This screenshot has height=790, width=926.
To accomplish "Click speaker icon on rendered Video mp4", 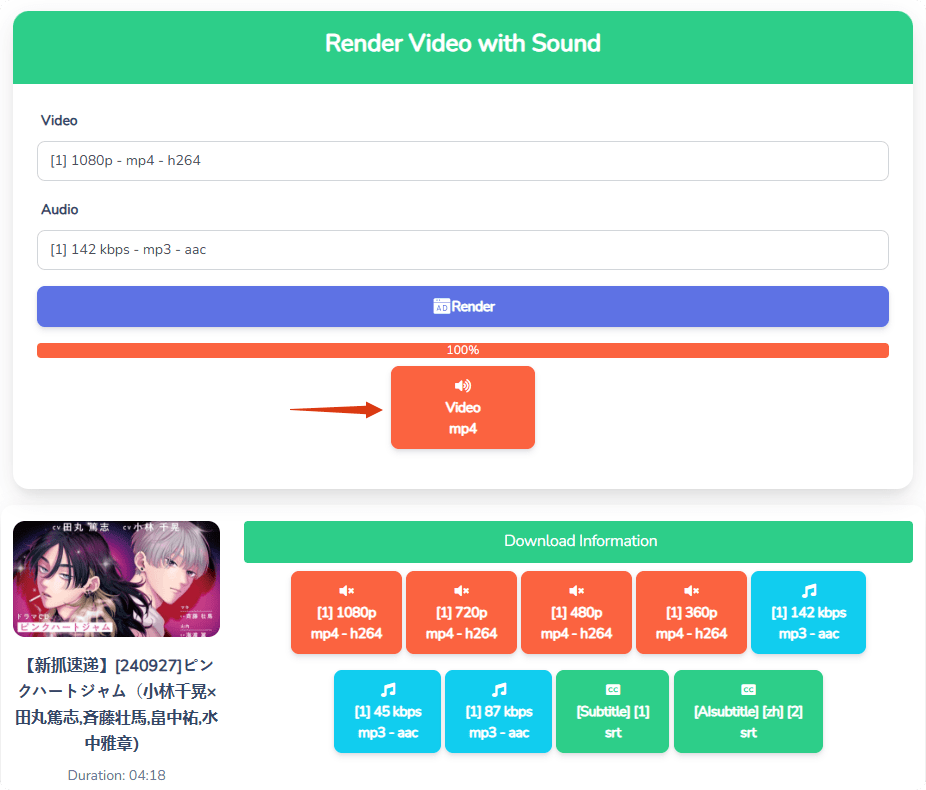I will (x=462, y=386).
